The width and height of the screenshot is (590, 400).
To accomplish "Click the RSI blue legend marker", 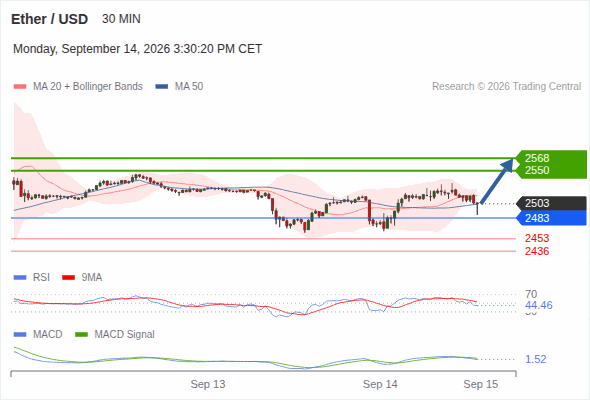I will 20,278.
